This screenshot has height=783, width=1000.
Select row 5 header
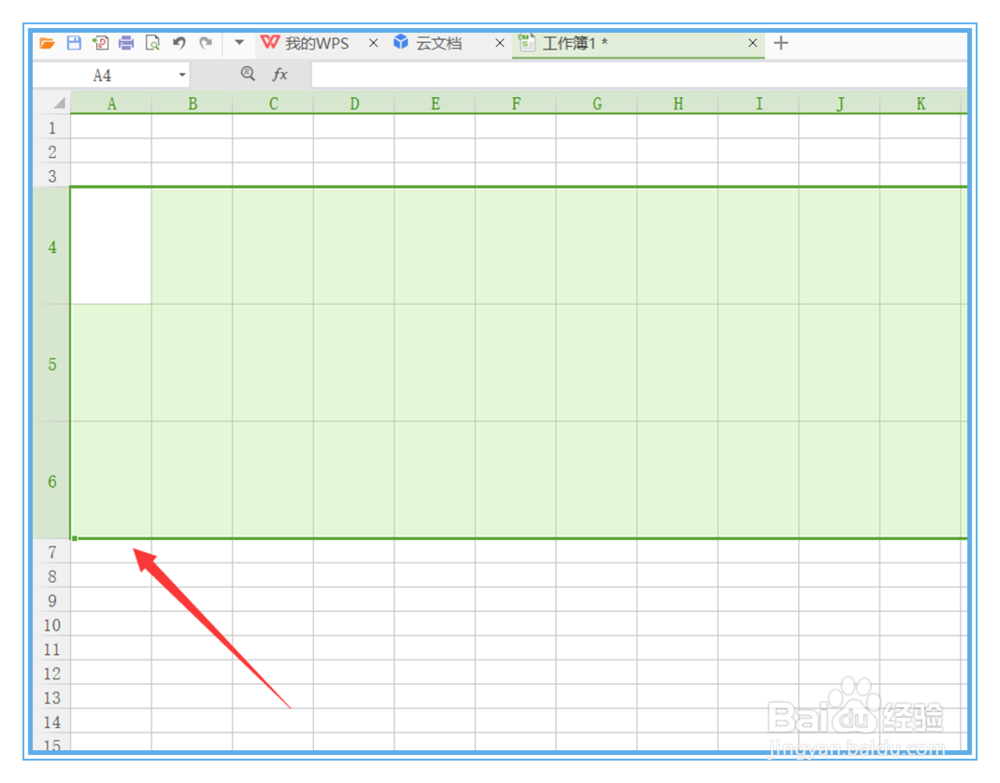(x=52, y=363)
